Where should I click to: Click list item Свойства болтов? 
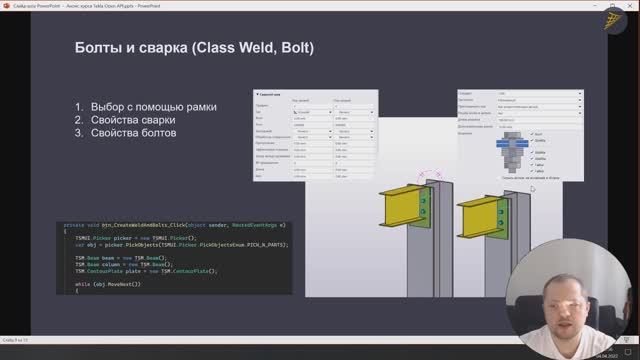133,133
